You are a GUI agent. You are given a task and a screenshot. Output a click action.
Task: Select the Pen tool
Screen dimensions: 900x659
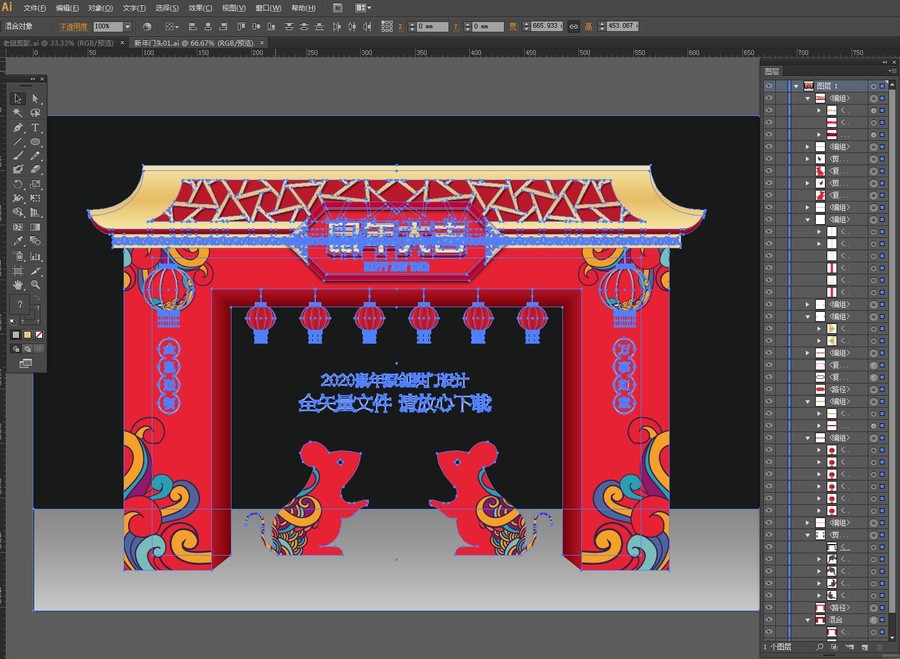(x=18, y=127)
